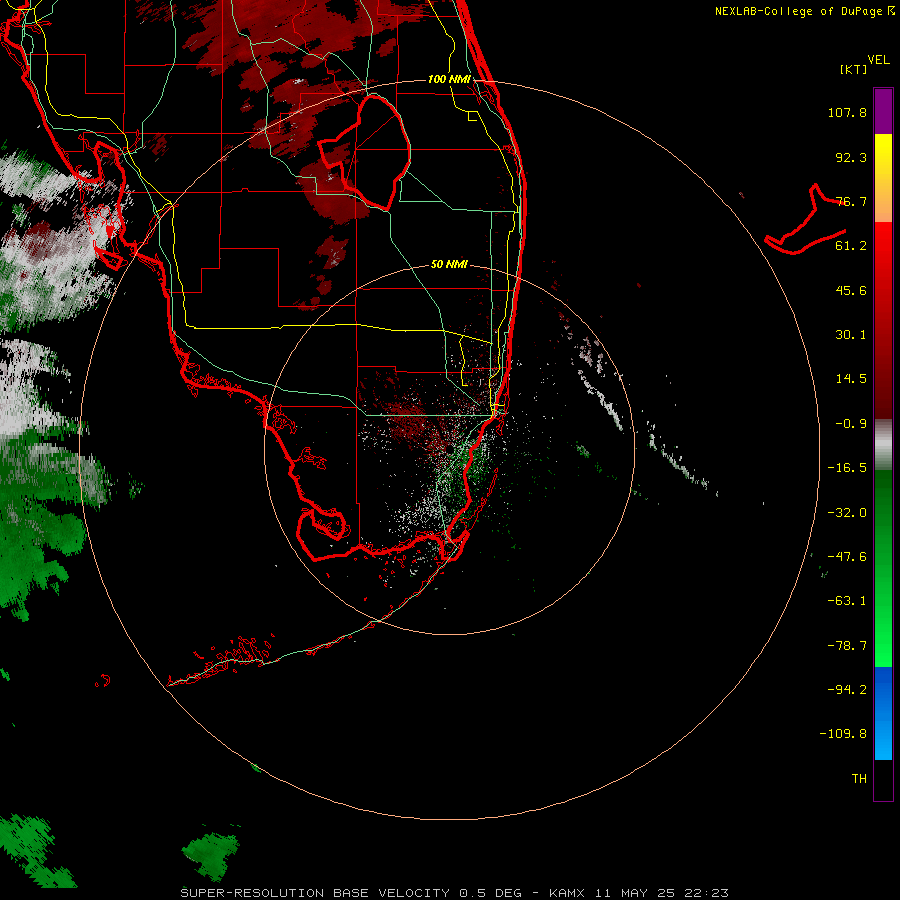Select the 61.2 value on velocity scale

(851, 246)
